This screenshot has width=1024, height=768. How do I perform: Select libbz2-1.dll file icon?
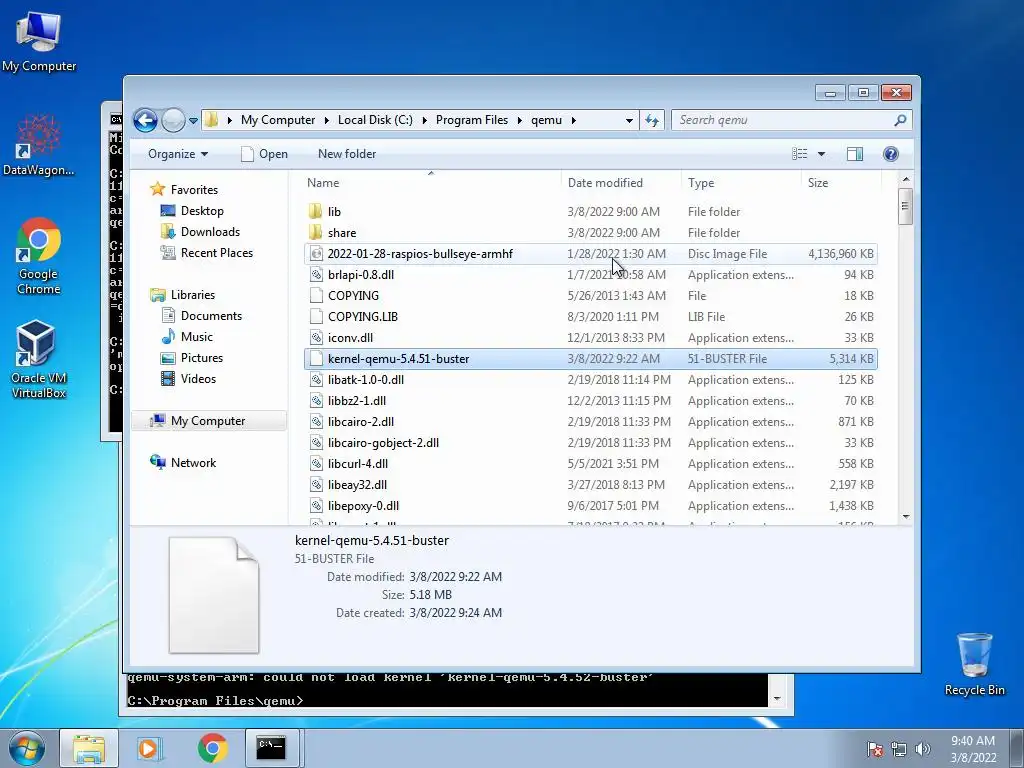[316, 400]
